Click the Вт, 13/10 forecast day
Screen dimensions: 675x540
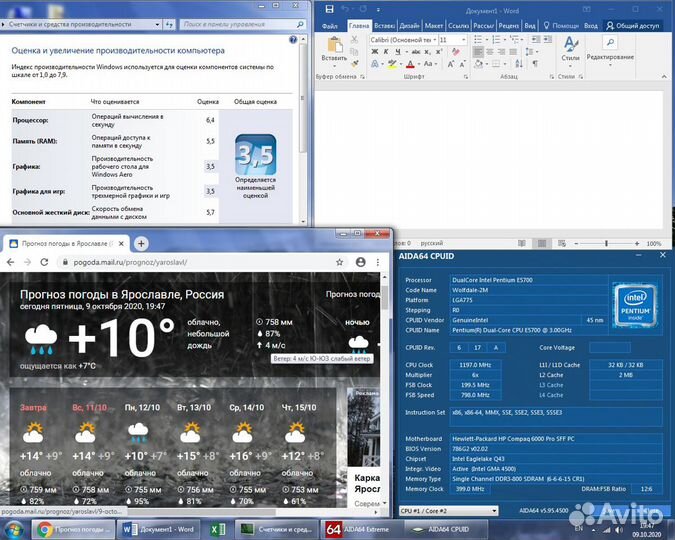pos(194,407)
